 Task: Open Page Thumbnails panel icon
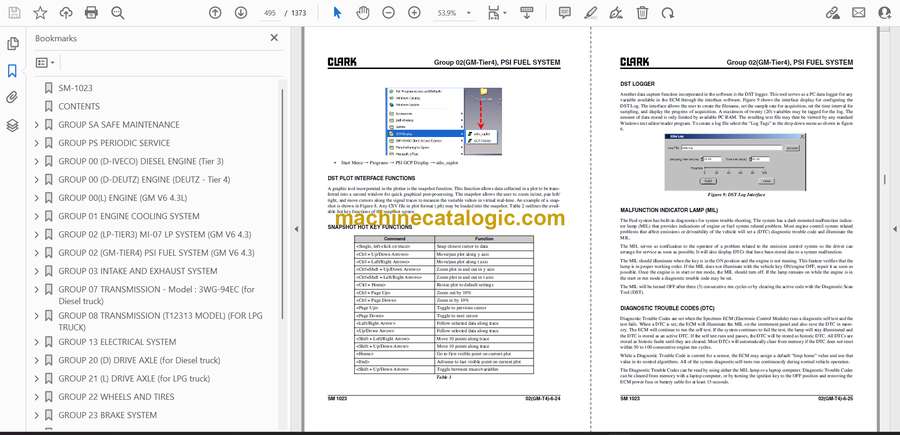click(x=12, y=44)
